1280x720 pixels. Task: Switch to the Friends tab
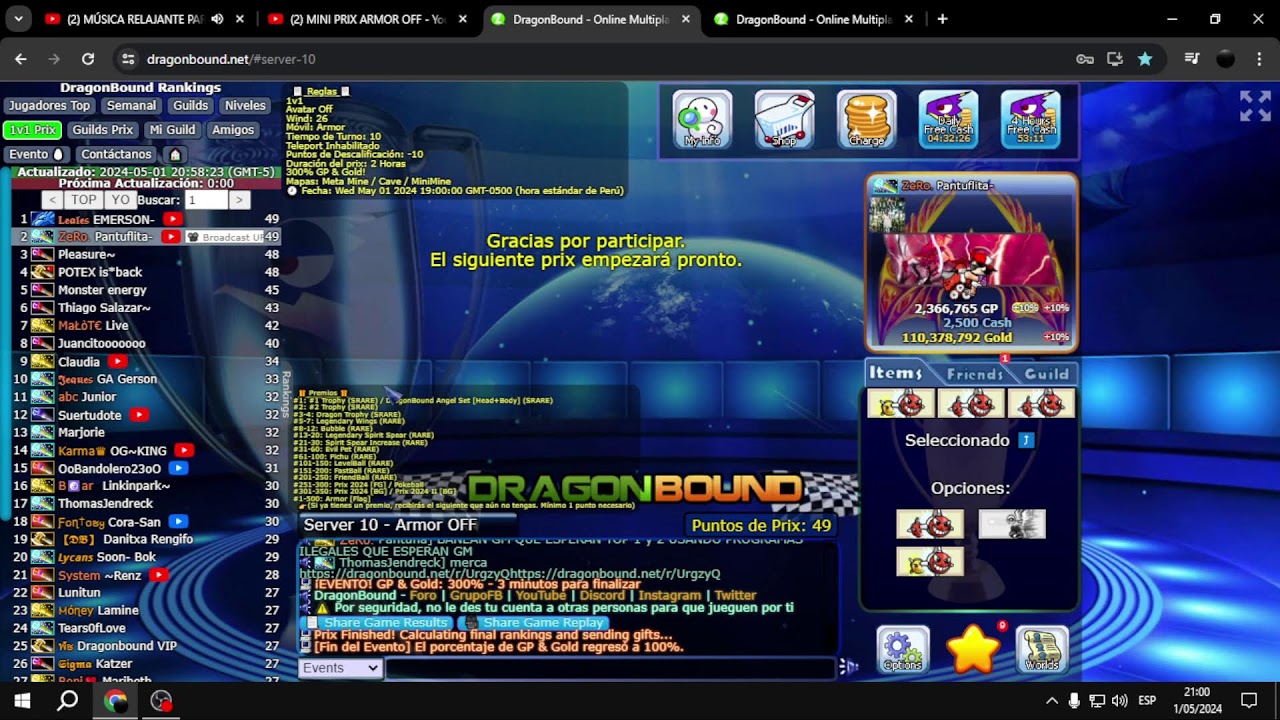[975, 374]
